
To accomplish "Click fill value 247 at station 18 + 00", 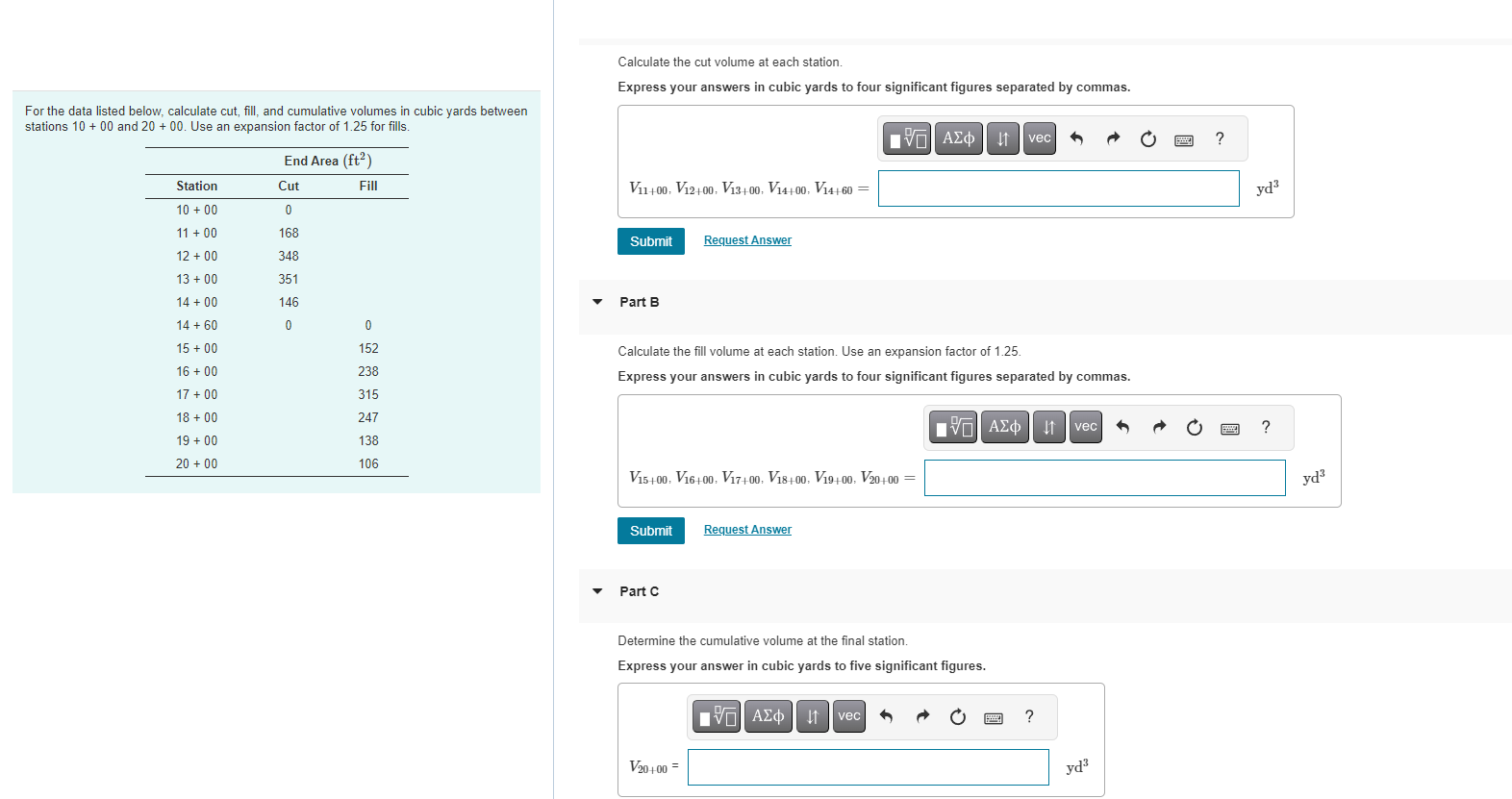I will point(368,417).
